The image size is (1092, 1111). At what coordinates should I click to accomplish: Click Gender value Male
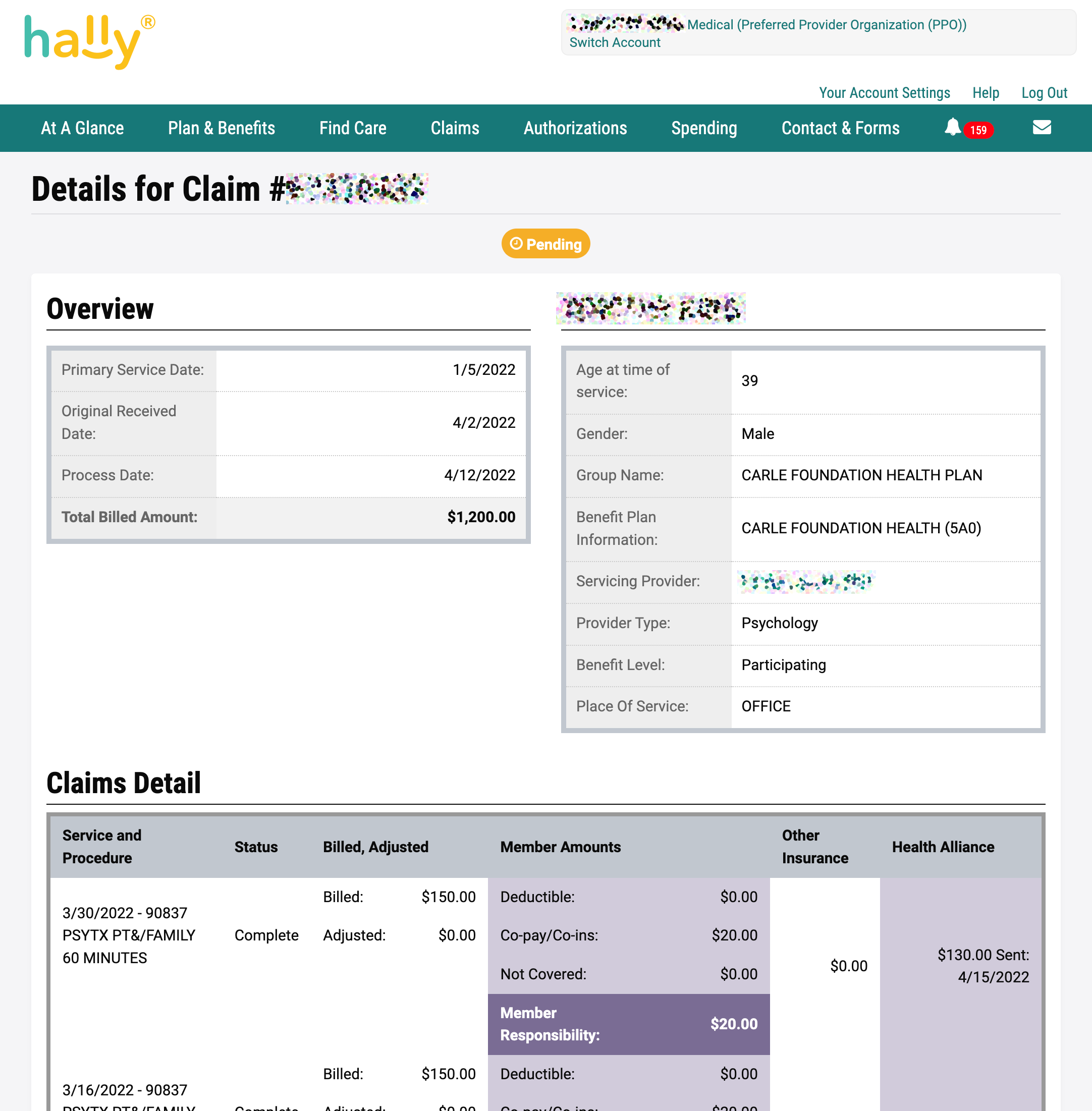[757, 433]
